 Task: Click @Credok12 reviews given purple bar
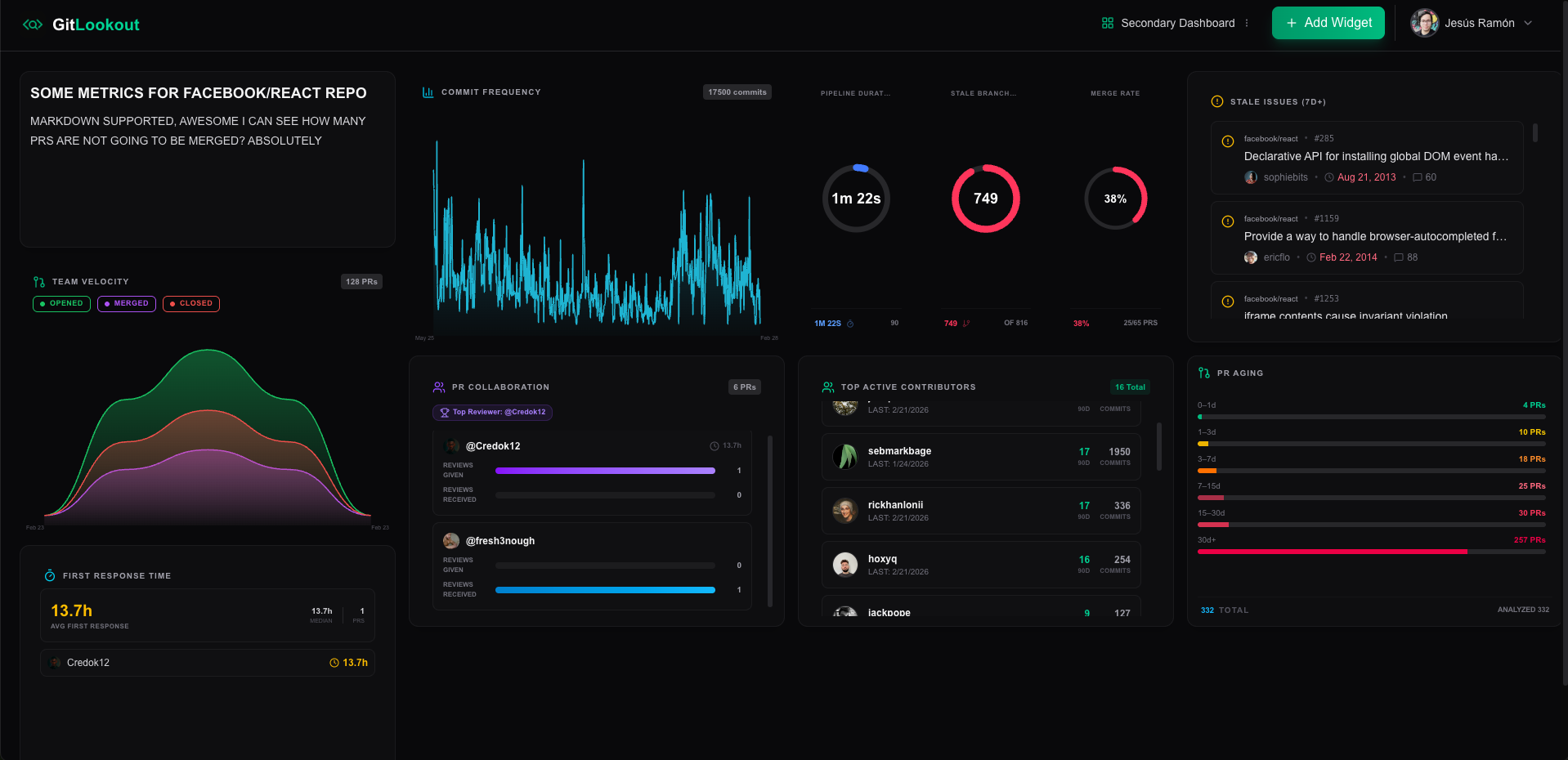click(605, 471)
